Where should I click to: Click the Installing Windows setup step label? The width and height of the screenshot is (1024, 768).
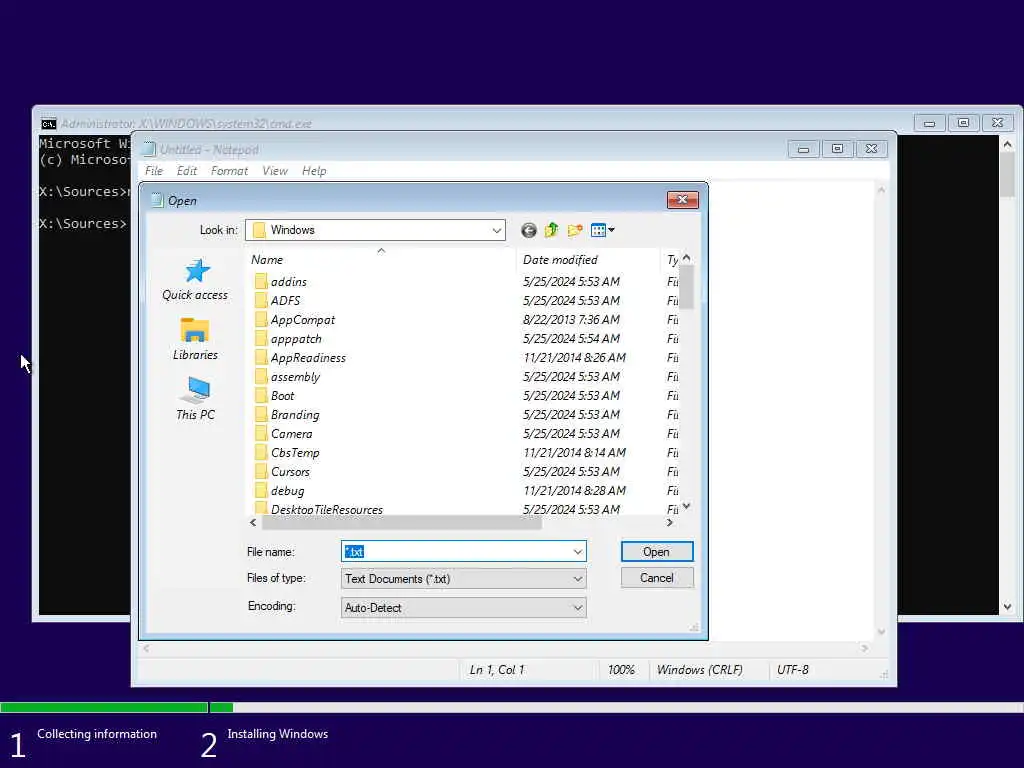tap(278, 733)
